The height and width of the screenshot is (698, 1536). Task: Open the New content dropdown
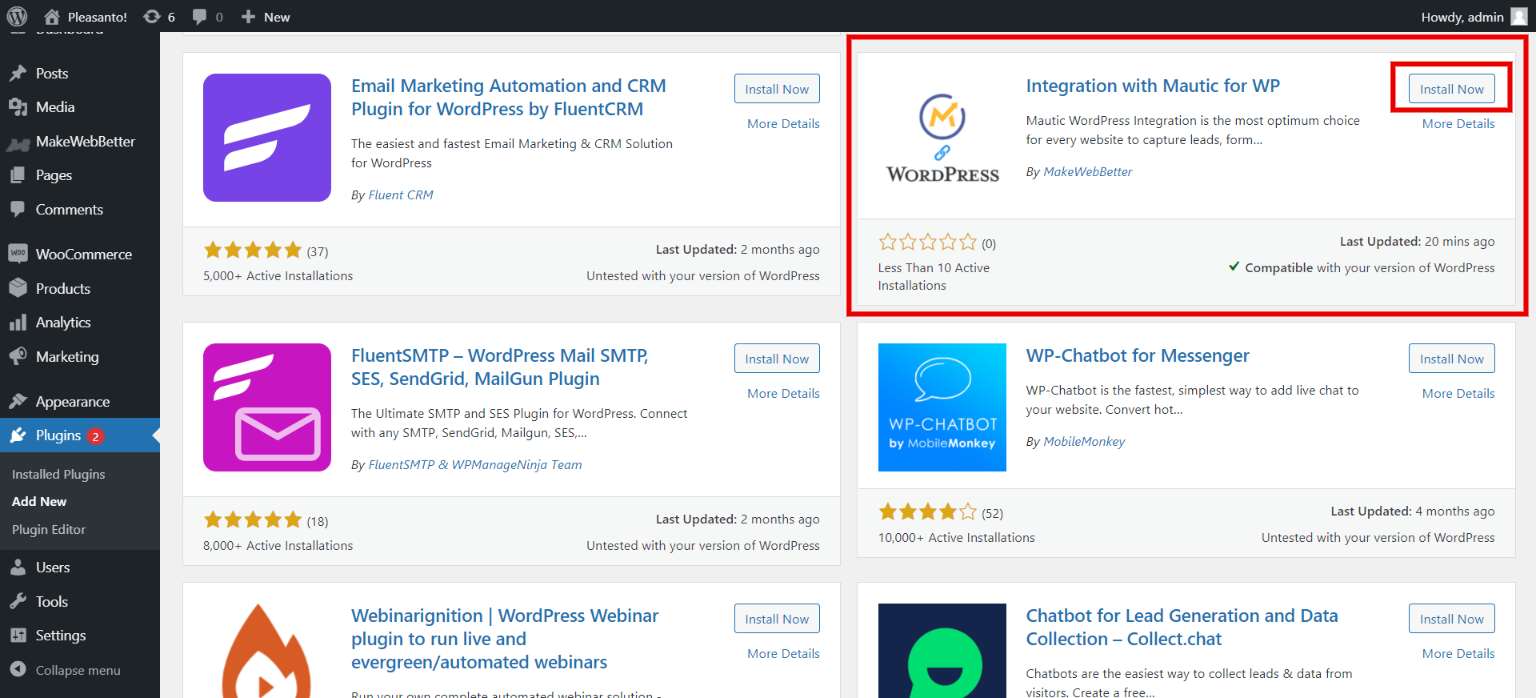click(264, 16)
